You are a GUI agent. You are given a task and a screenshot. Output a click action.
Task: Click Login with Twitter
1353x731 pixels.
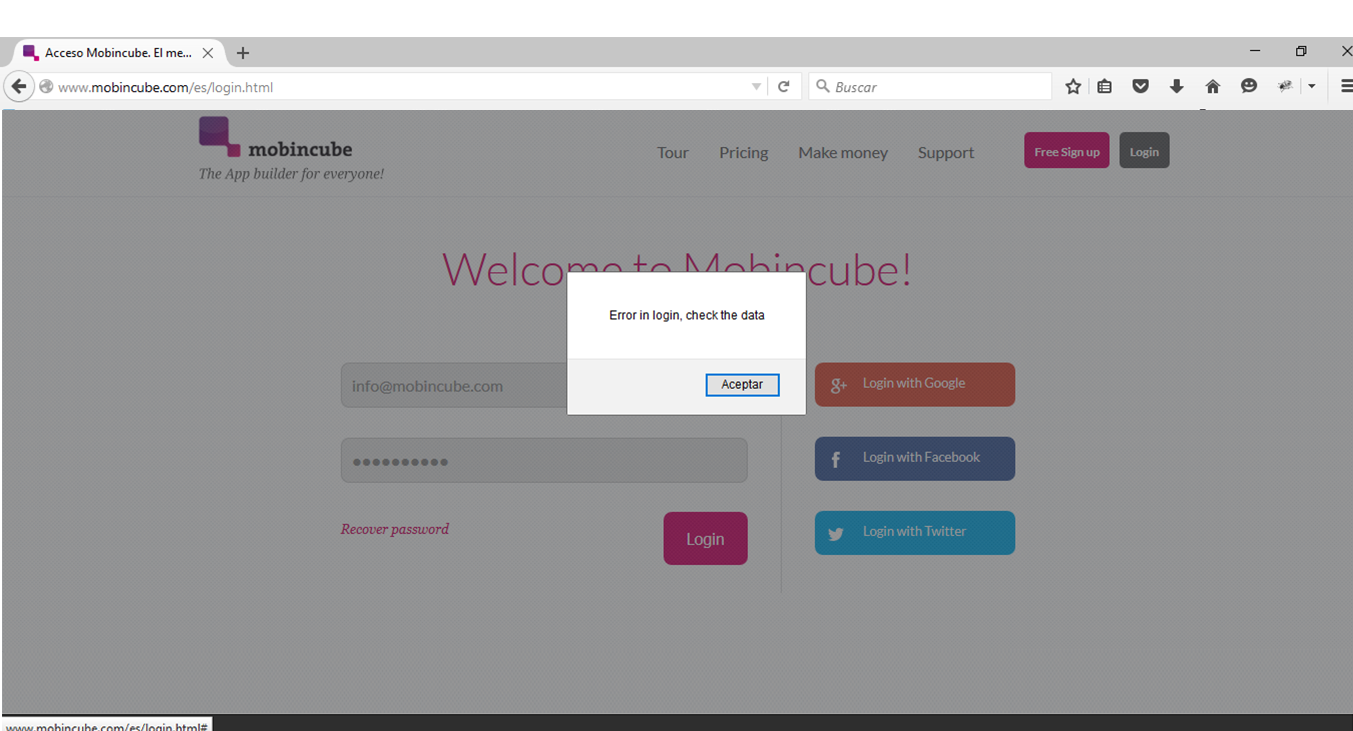pyautogui.click(x=915, y=533)
